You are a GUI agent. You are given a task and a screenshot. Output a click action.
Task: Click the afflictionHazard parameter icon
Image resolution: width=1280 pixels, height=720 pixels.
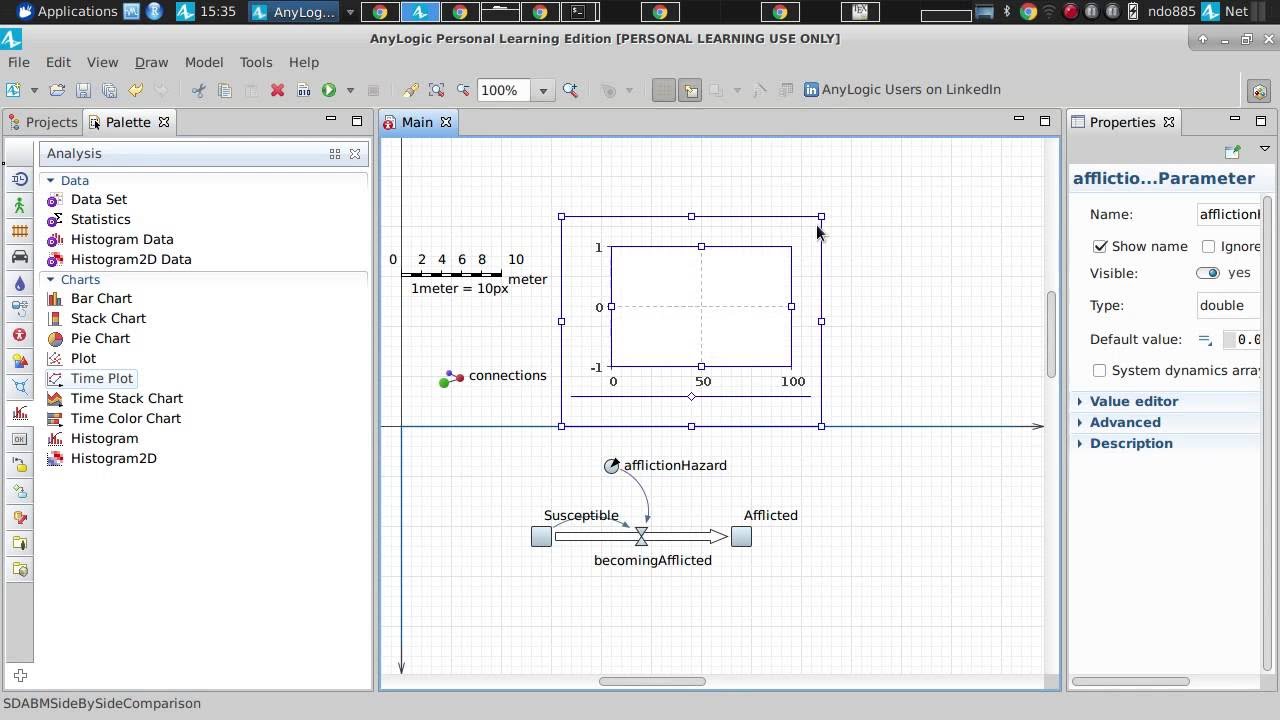click(611, 466)
